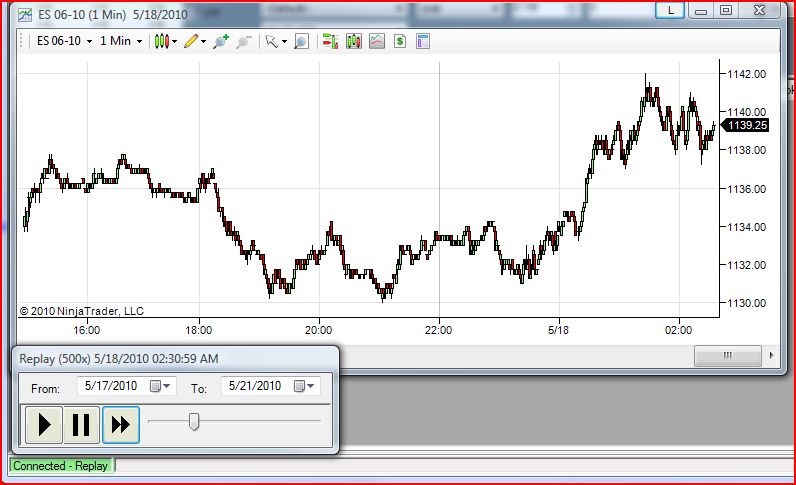This screenshot has width=796, height=485.
Task: Open the indicators line chart icon
Action: [377, 41]
